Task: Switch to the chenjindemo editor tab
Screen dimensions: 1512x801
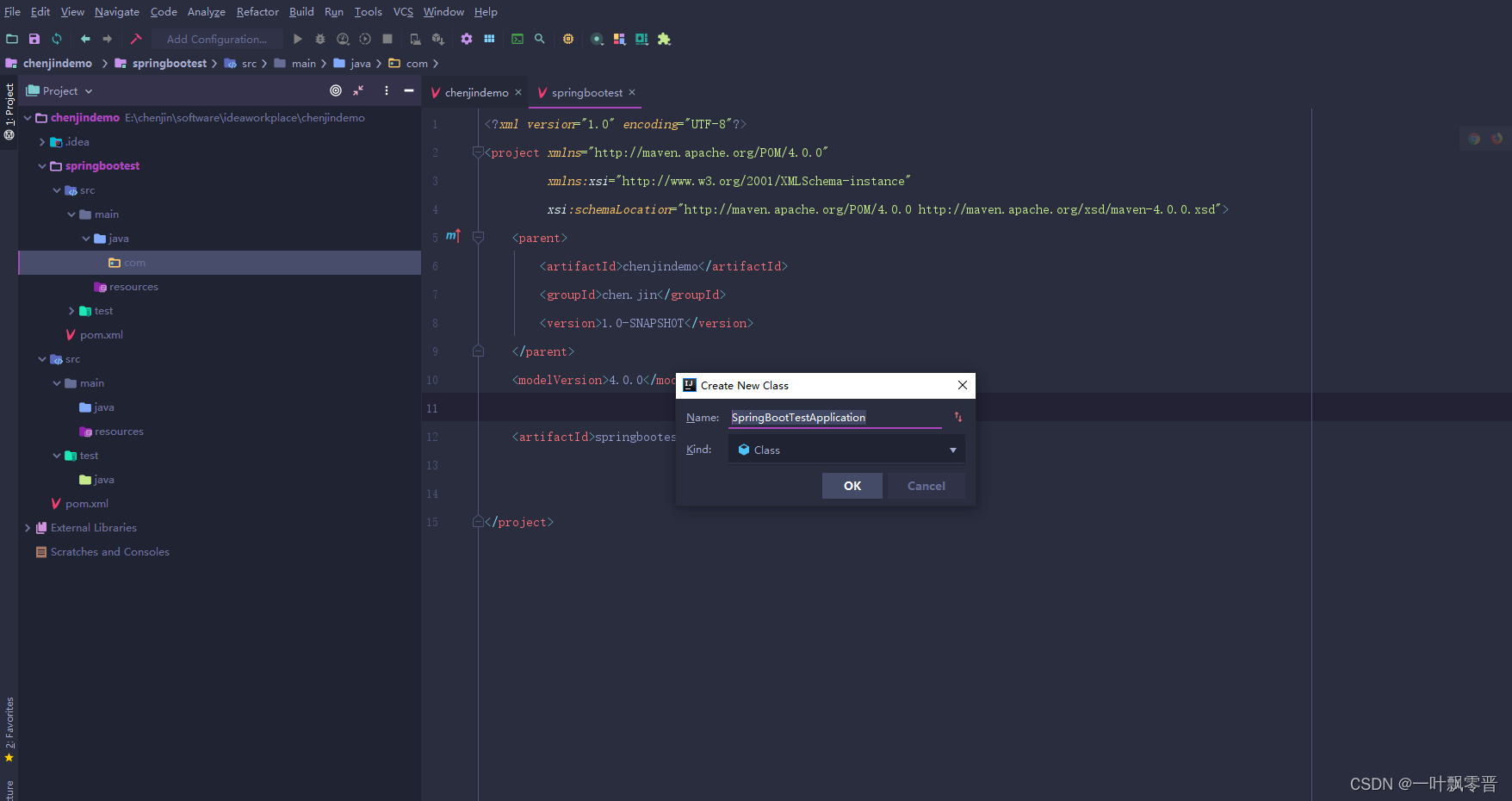Action: [476, 93]
